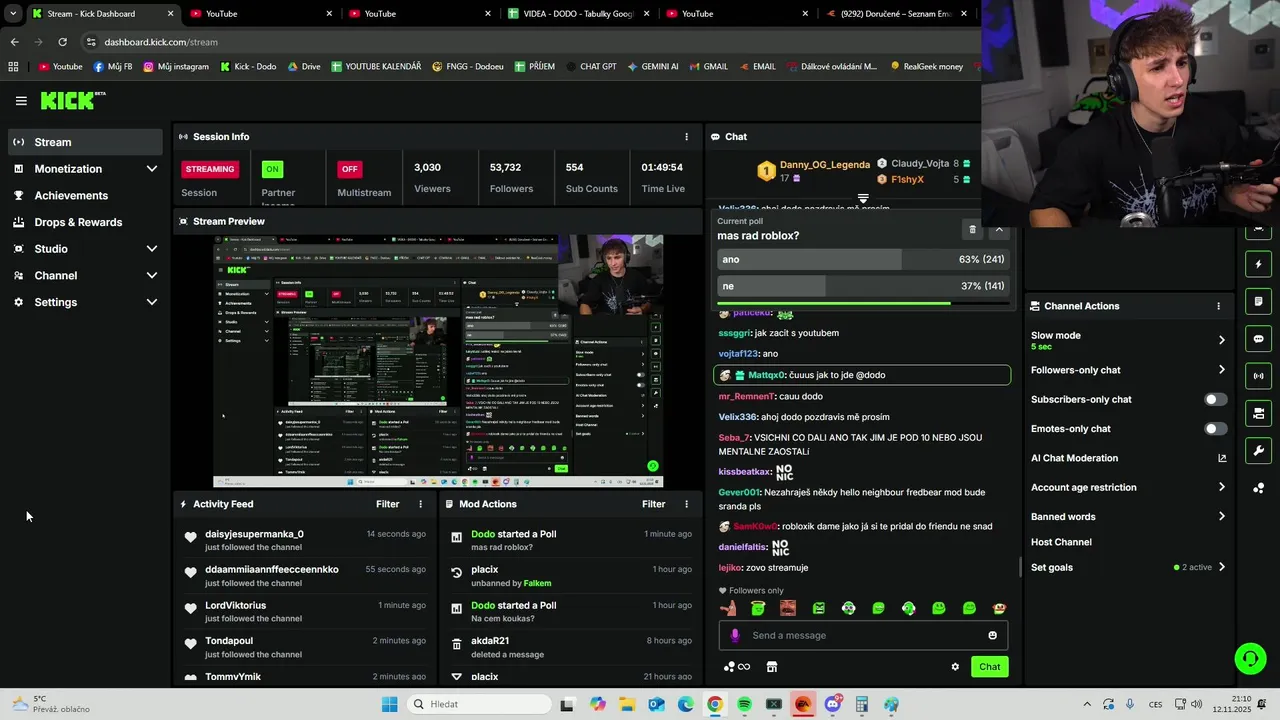Open Banned words settings
This screenshot has width=1280, height=720.
[x=1128, y=517]
